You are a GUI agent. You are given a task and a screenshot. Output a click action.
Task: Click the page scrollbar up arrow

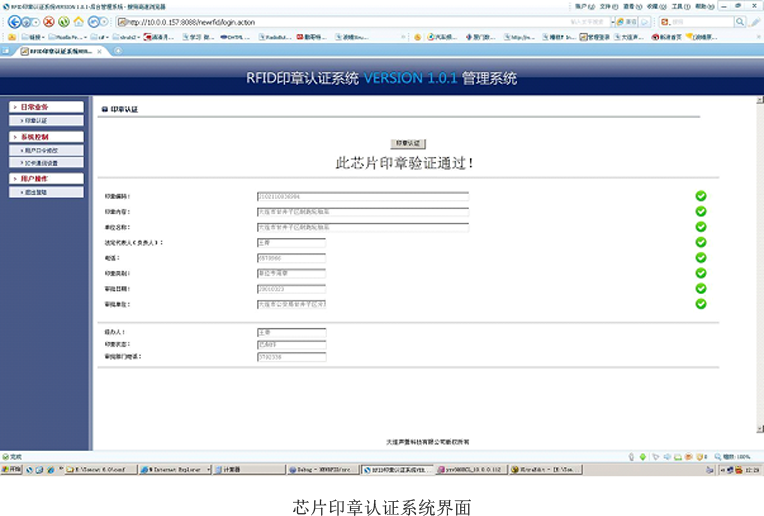(x=760, y=100)
